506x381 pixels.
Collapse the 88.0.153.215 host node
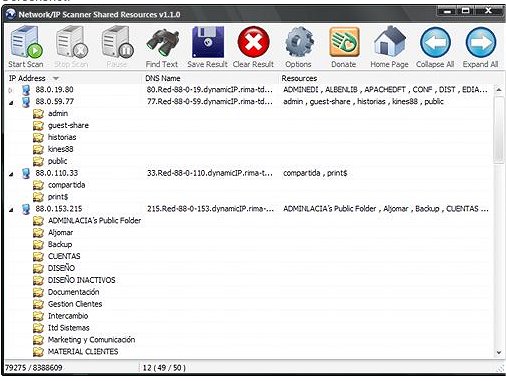point(11,209)
